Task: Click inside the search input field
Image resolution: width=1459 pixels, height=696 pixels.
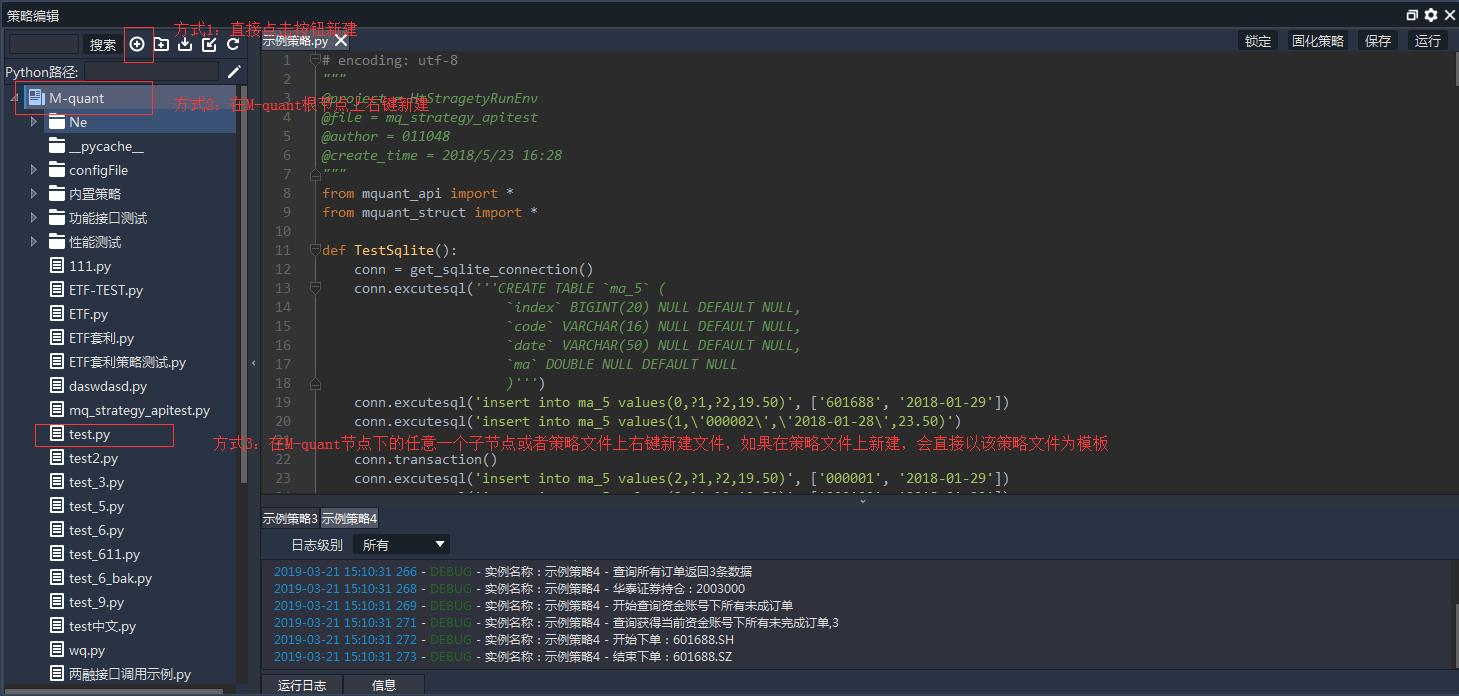Action: (44, 44)
